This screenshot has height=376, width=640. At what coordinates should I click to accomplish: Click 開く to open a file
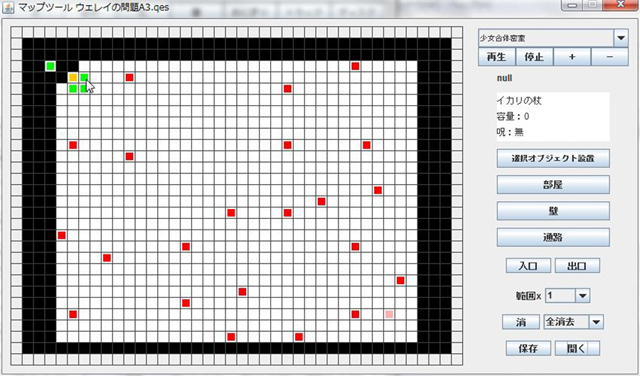pos(577,348)
